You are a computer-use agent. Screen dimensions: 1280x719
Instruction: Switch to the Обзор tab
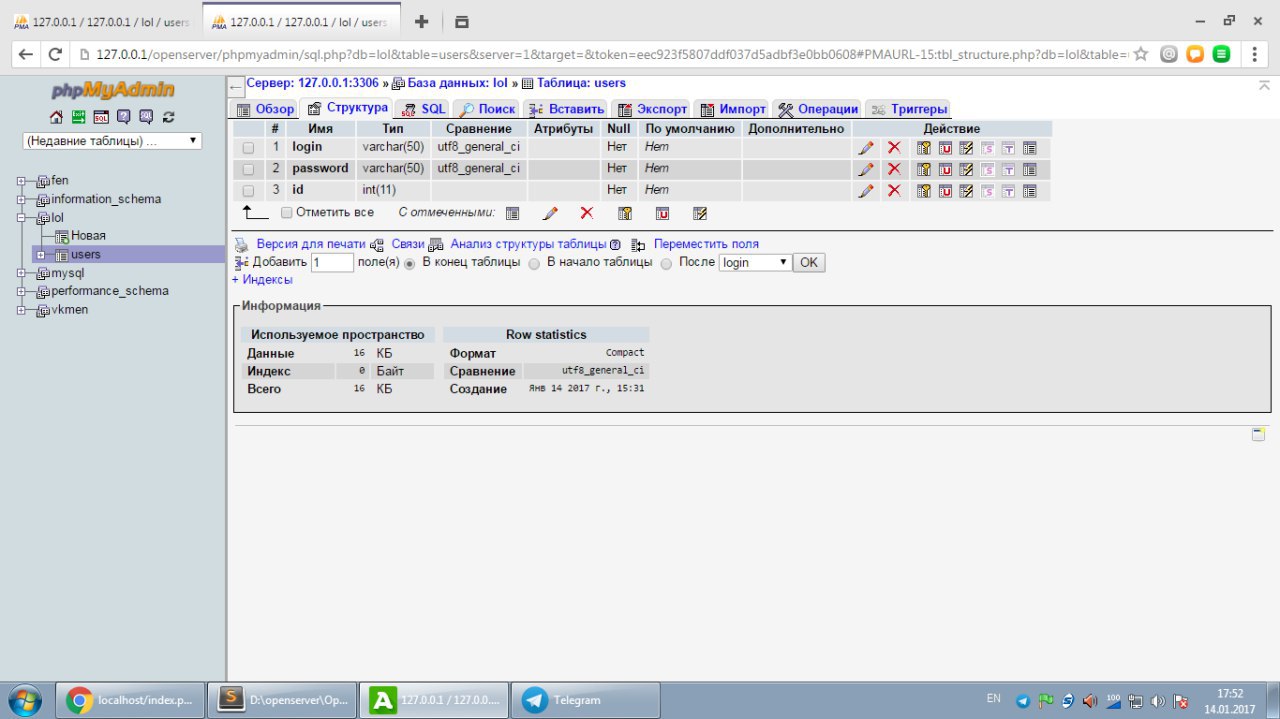point(265,109)
